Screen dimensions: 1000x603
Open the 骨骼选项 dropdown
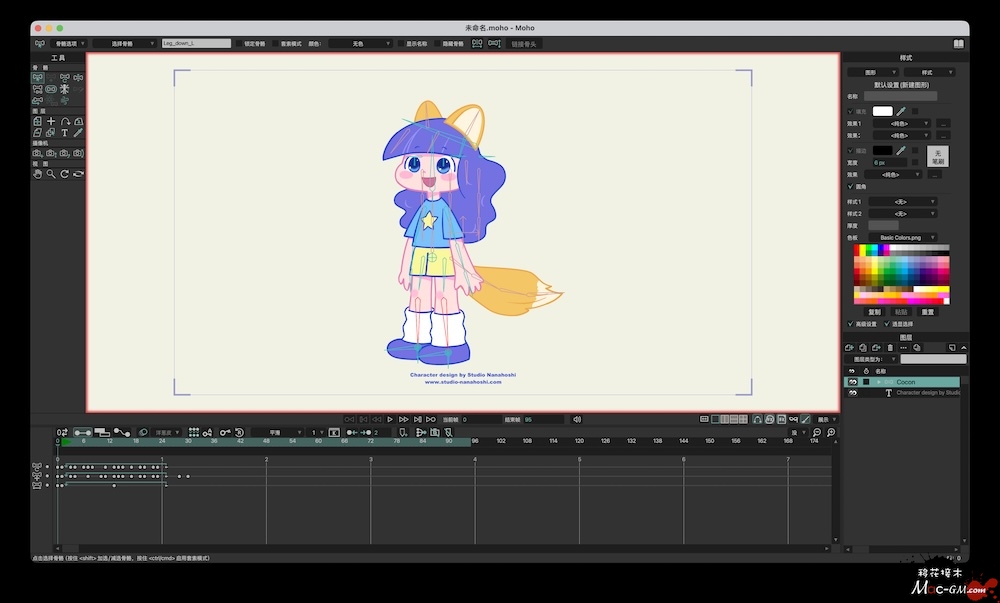pyautogui.click(x=68, y=44)
